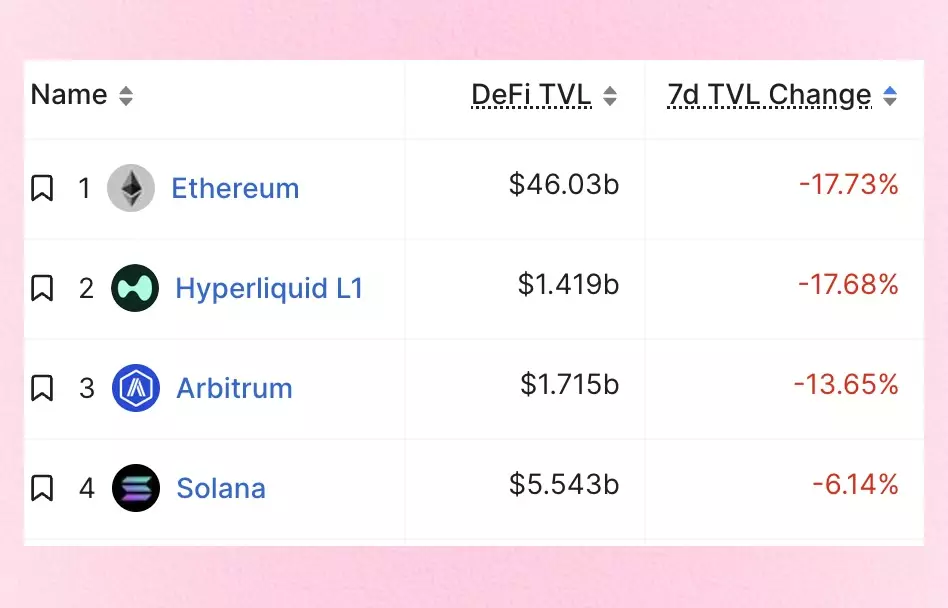Open the Hyperliquid L1 link
The width and height of the screenshot is (948, 608).
pyautogui.click(x=269, y=288)
